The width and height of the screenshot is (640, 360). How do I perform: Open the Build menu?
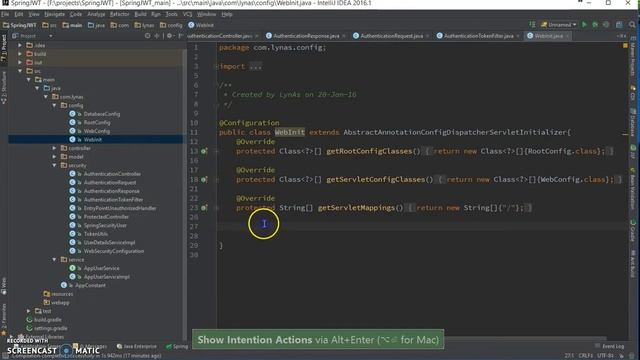[x=140, y=14]
